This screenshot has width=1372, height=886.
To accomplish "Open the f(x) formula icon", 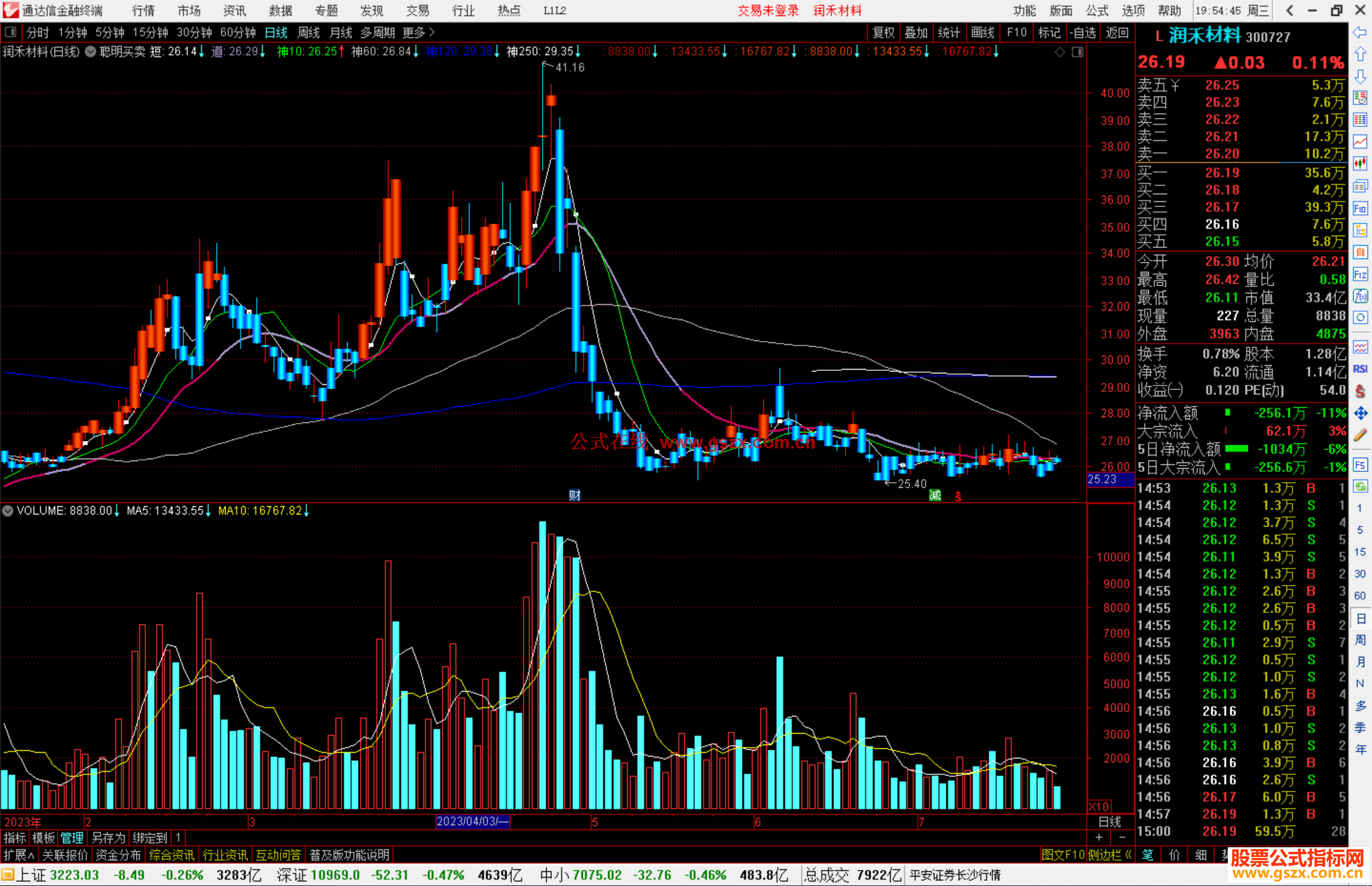I will click(x=1360, y=296).
